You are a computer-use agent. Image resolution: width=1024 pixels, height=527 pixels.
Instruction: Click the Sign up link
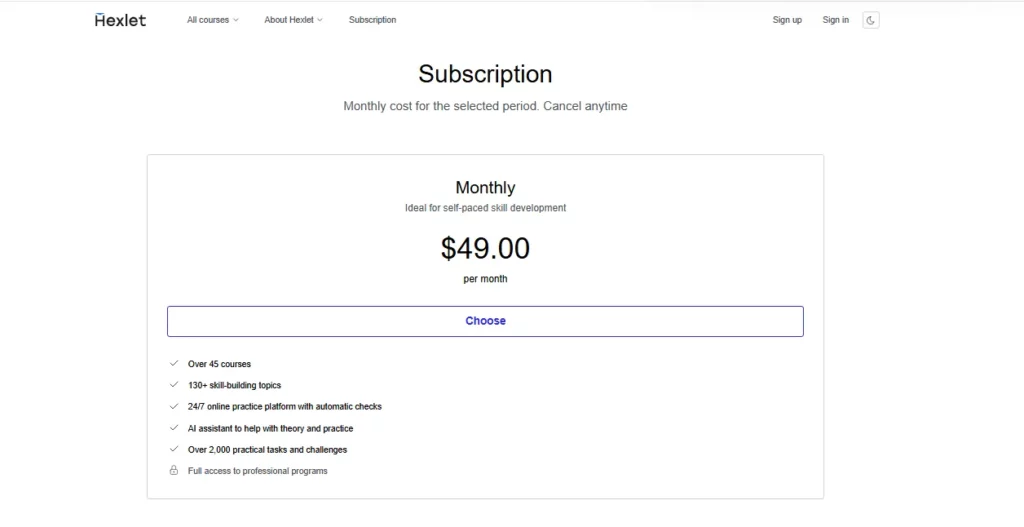pyautogui.click(x=787, y=20)
